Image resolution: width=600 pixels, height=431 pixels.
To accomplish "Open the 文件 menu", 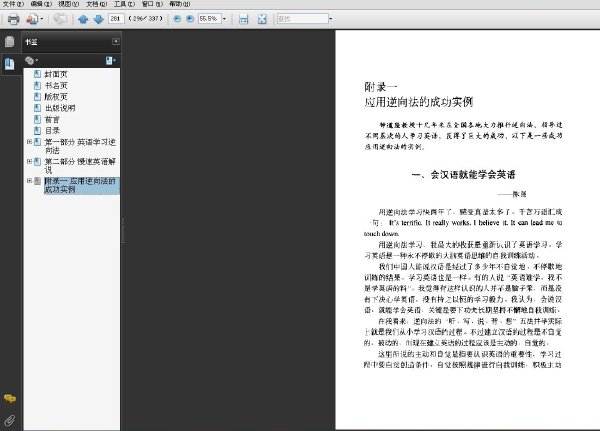I will [13, 4].
